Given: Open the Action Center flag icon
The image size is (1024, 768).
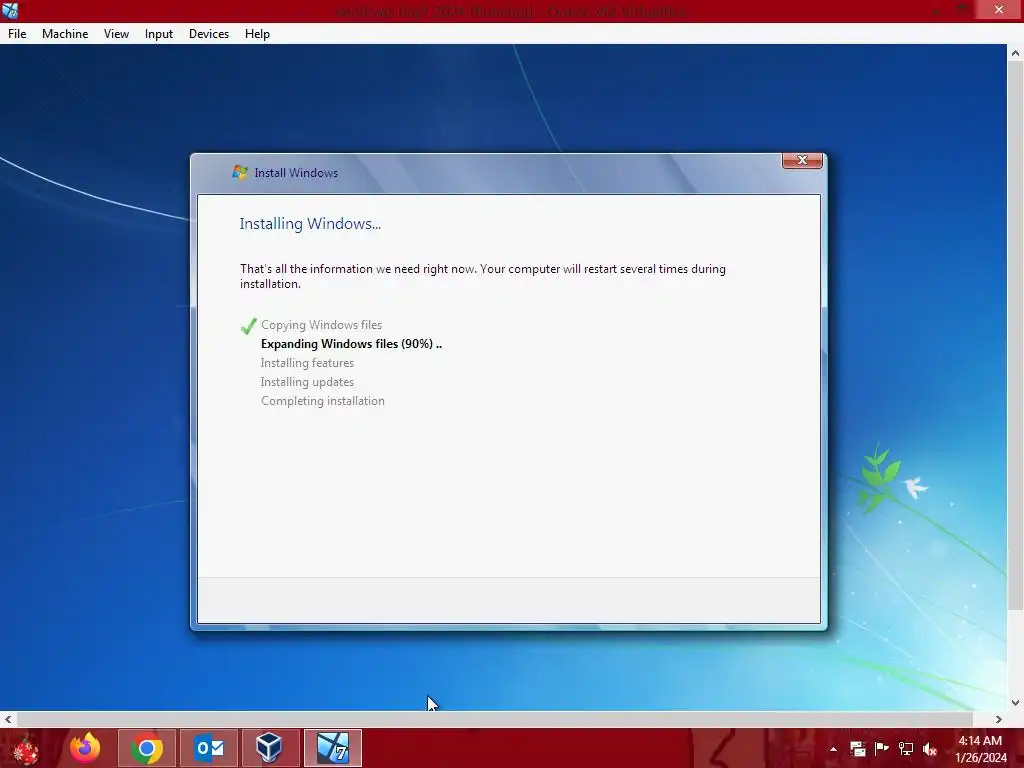Looking at the screenshot, I should [x=882, y=749].
